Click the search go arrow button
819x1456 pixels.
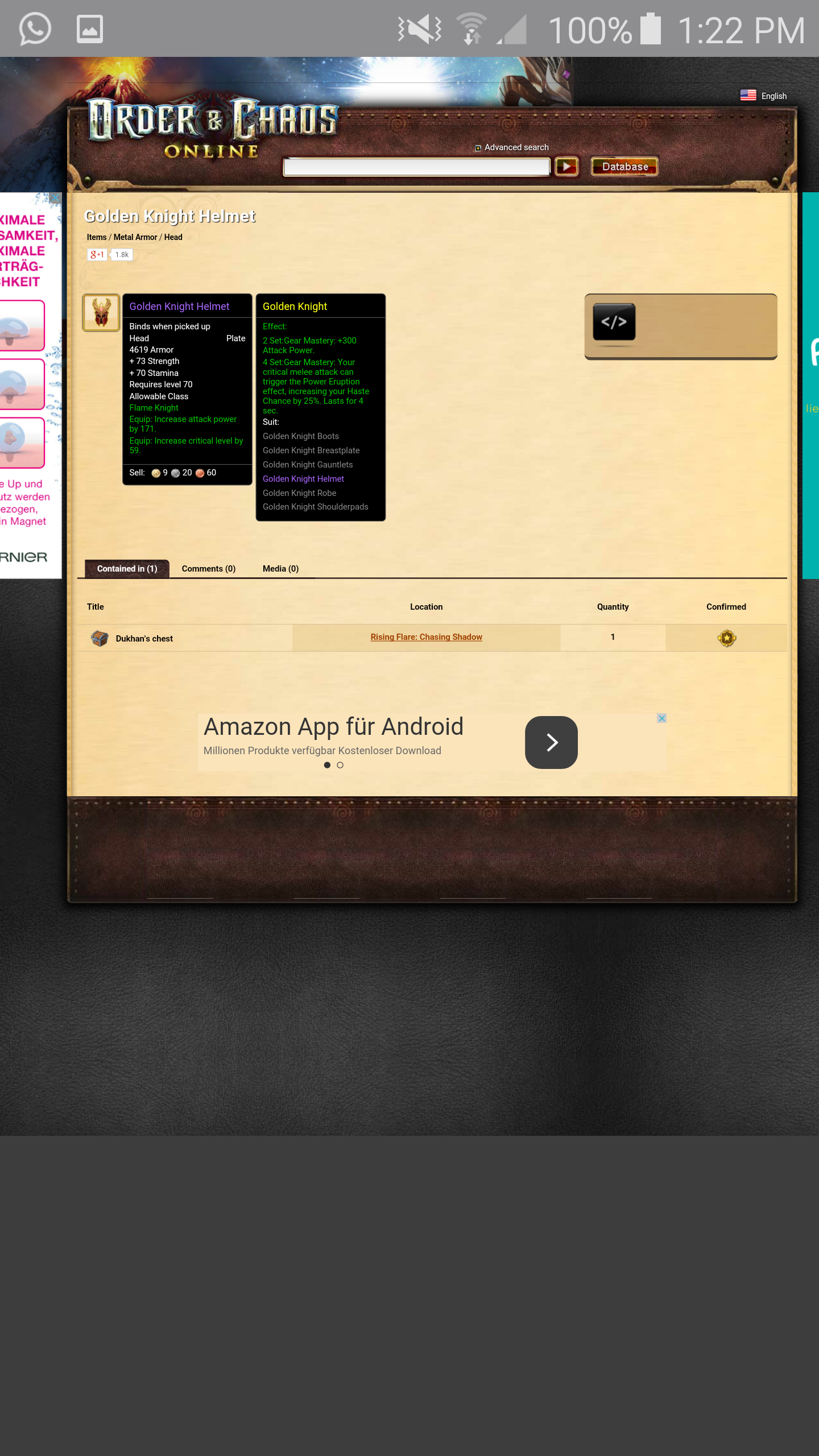566,167
